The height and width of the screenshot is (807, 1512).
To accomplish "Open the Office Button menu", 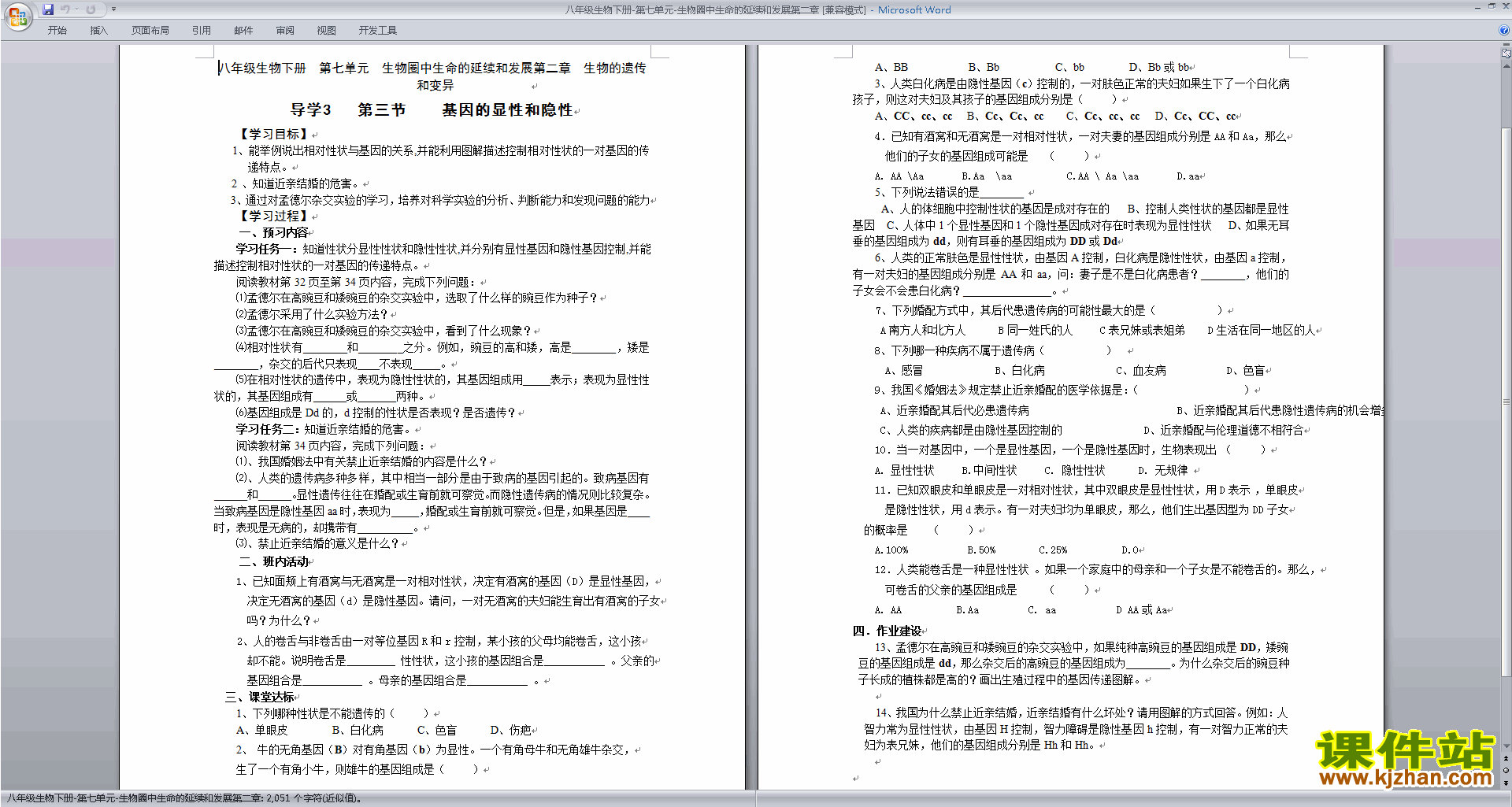I will click(x=17, y=17).
